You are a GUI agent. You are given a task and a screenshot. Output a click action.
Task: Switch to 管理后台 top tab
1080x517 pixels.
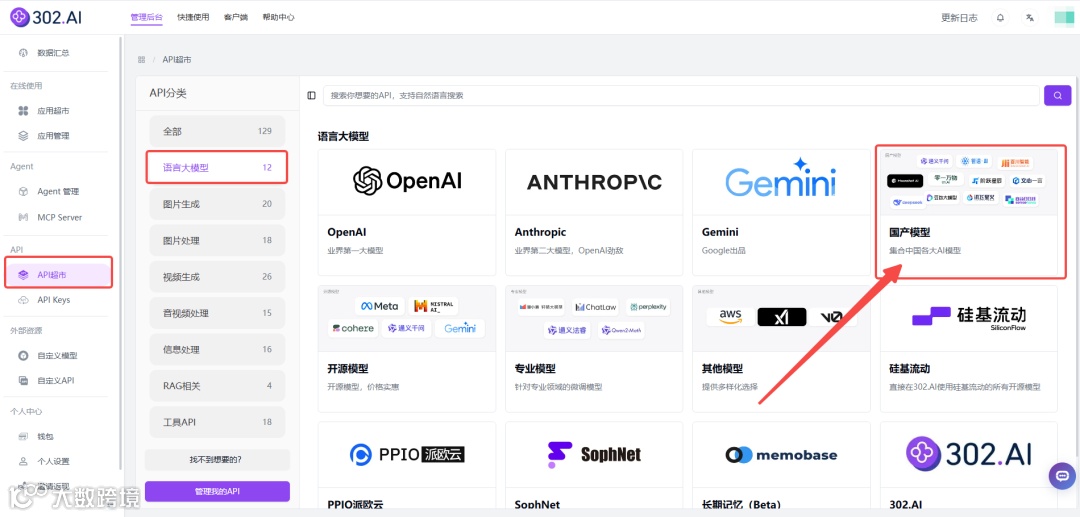point(147,17)
